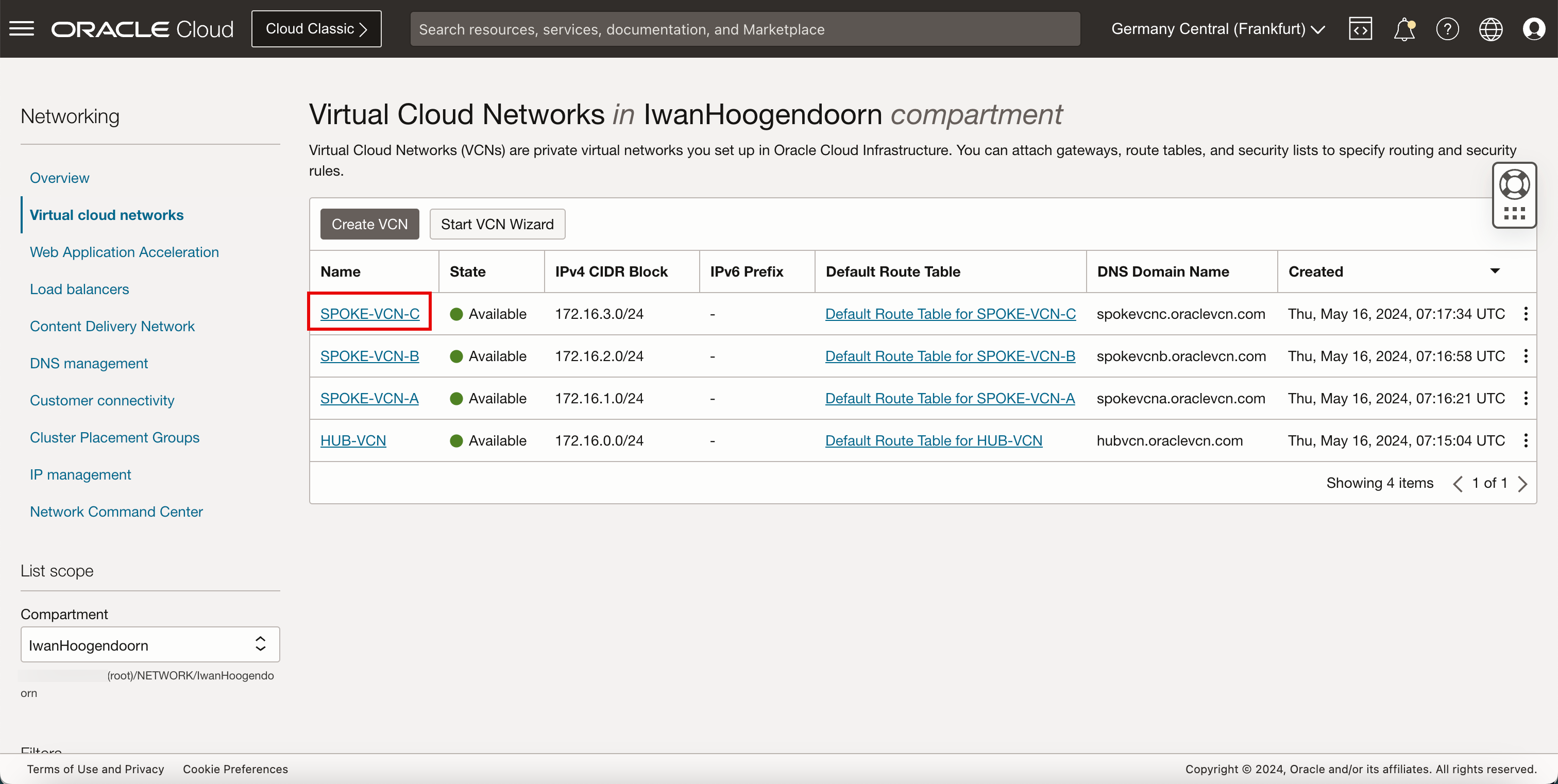This screenshot has width=1558, height=784.
Task: Open the IwanHoogendoorn compartment selector
Action: pyautogui.click(x=150, y=644)
